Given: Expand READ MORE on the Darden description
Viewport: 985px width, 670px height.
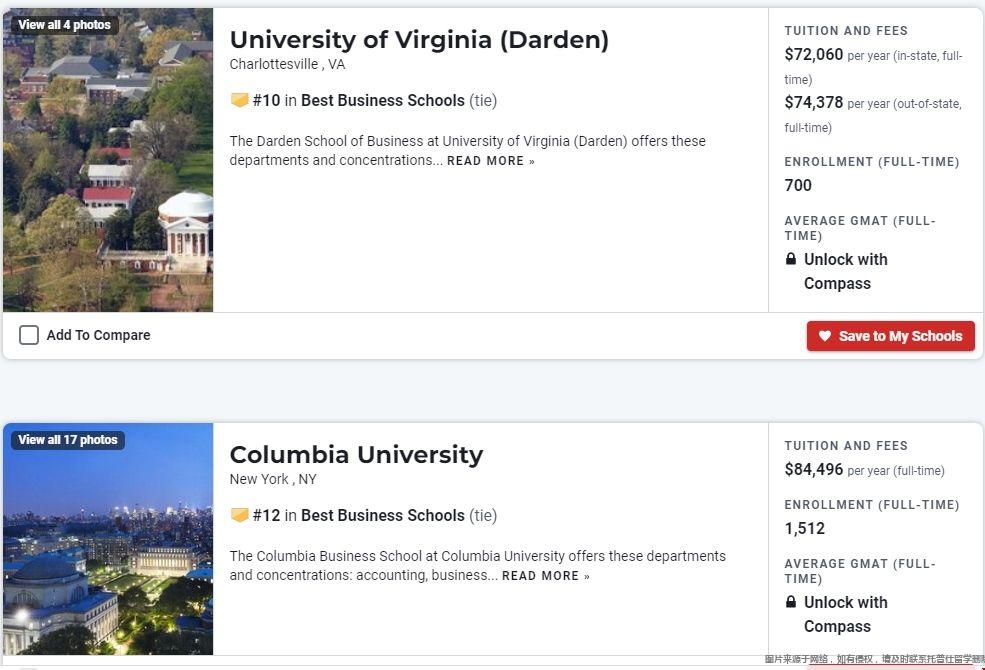Looking at the screenshot, I should coord(491,161).
